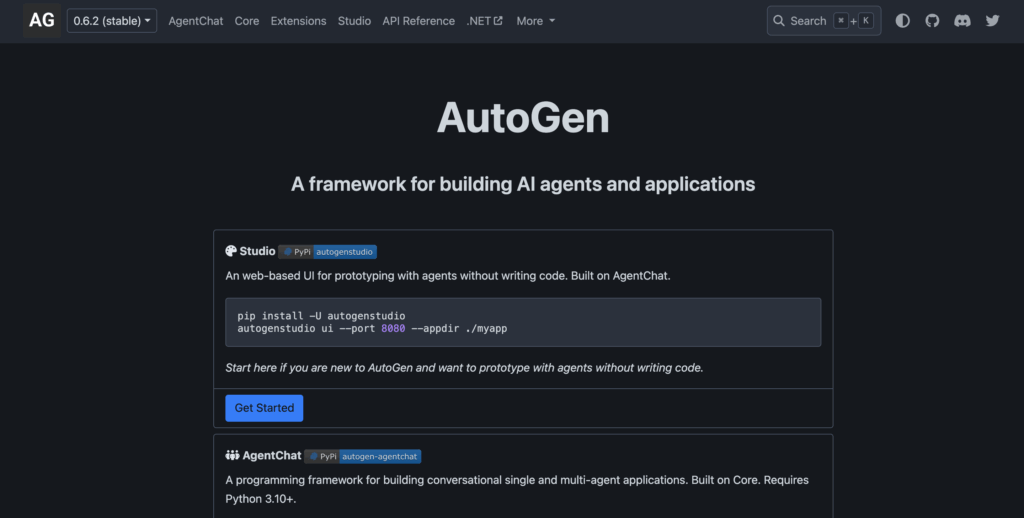Click the pip install autogenstudio code block
1024x518 pixels.
(x=523, y=322)
